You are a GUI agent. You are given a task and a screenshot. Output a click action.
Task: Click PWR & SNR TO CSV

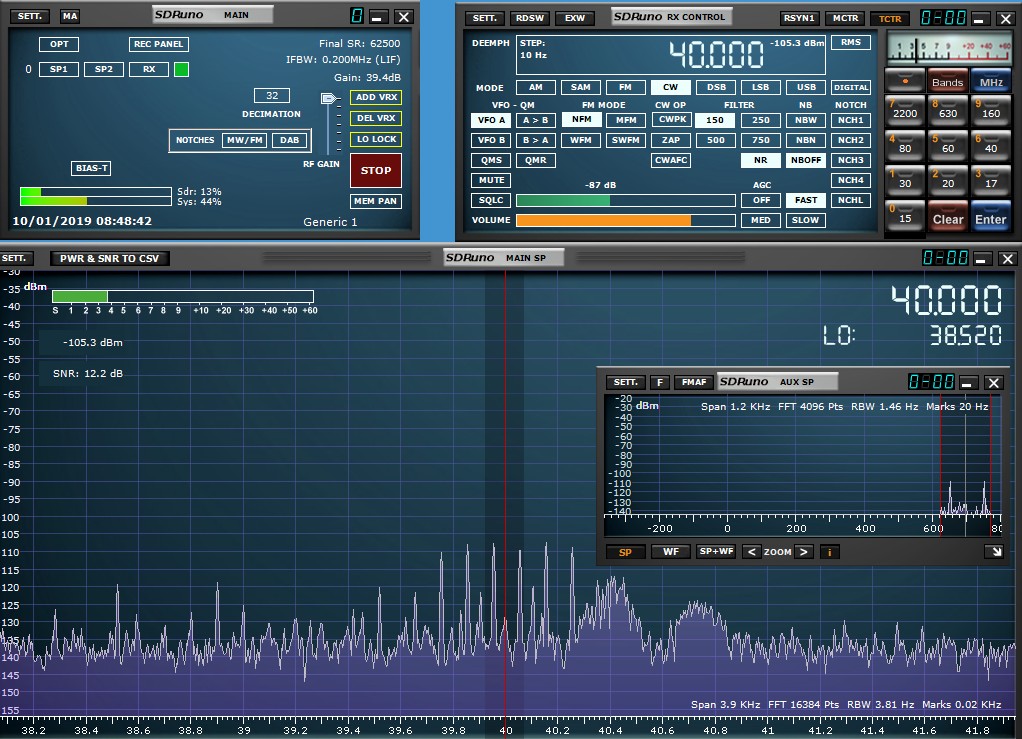tap(110, 258)
